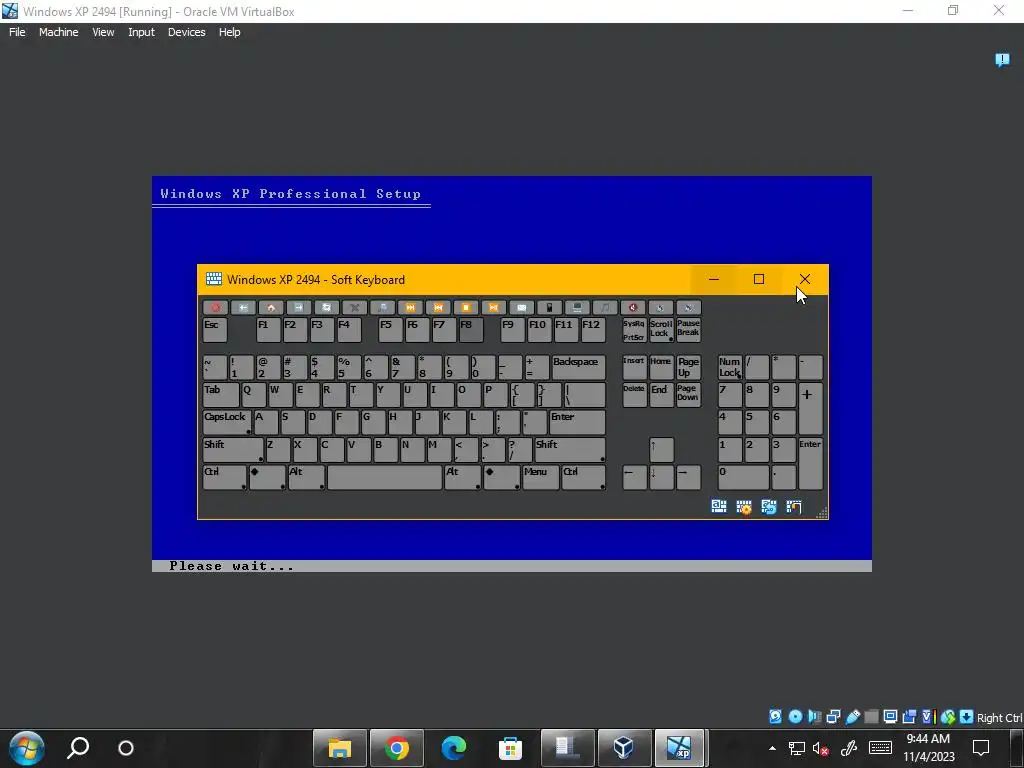This screenshot has width=1024, height=768.
Task: Toggle the CapsLock key on soft keyboard
Action: pos(227,422)
